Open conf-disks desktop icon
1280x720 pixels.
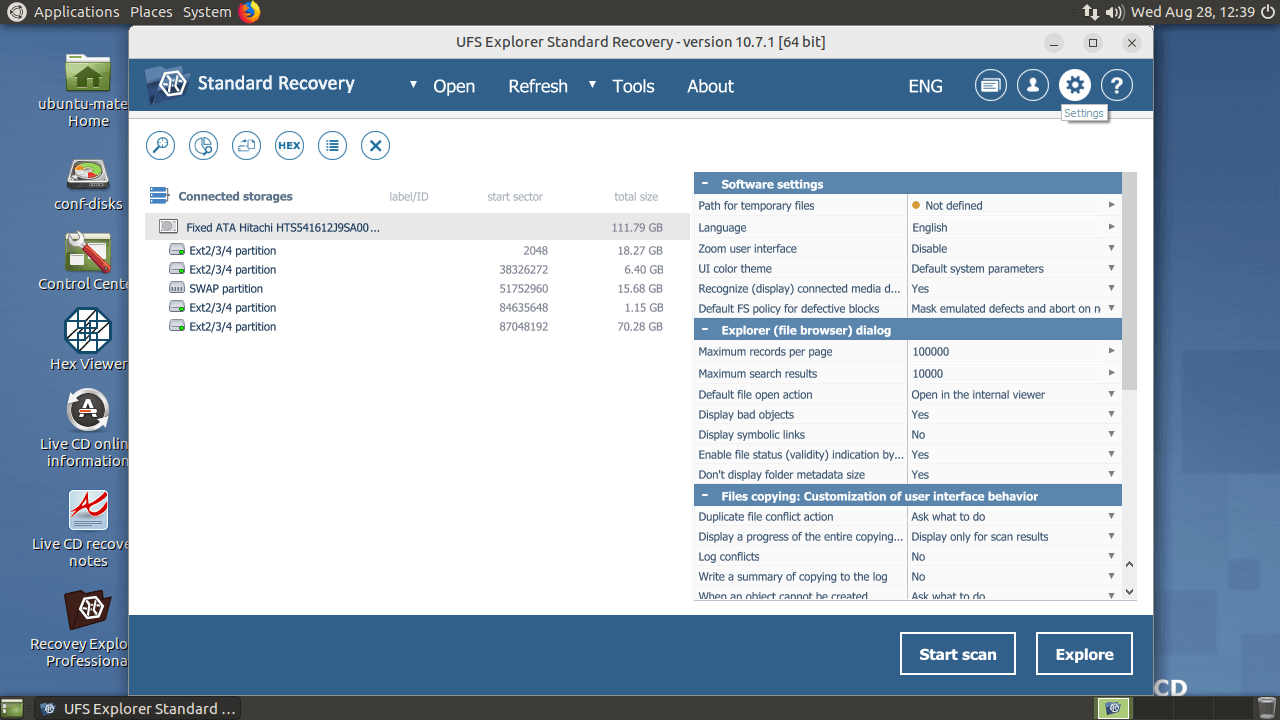(x=88, y=174)
